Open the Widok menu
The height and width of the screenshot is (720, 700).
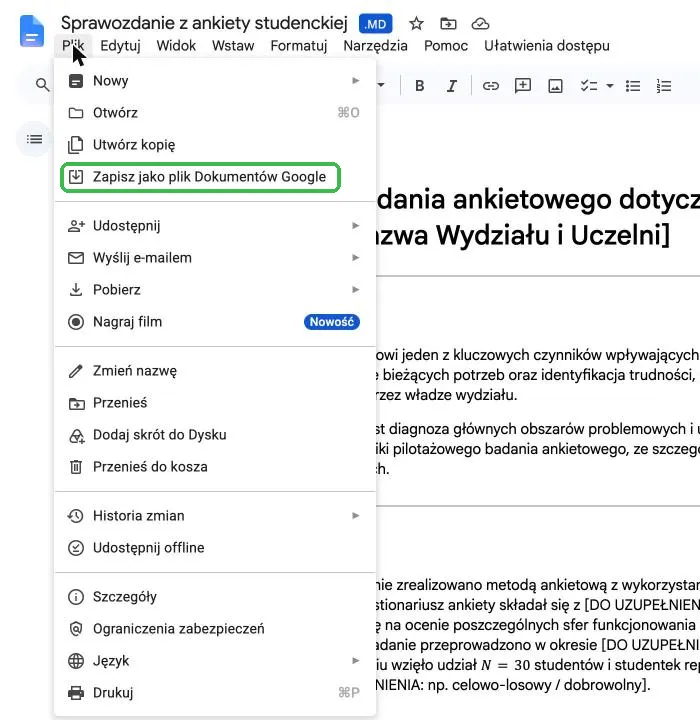pyautogui.click(x=176, y=45)
